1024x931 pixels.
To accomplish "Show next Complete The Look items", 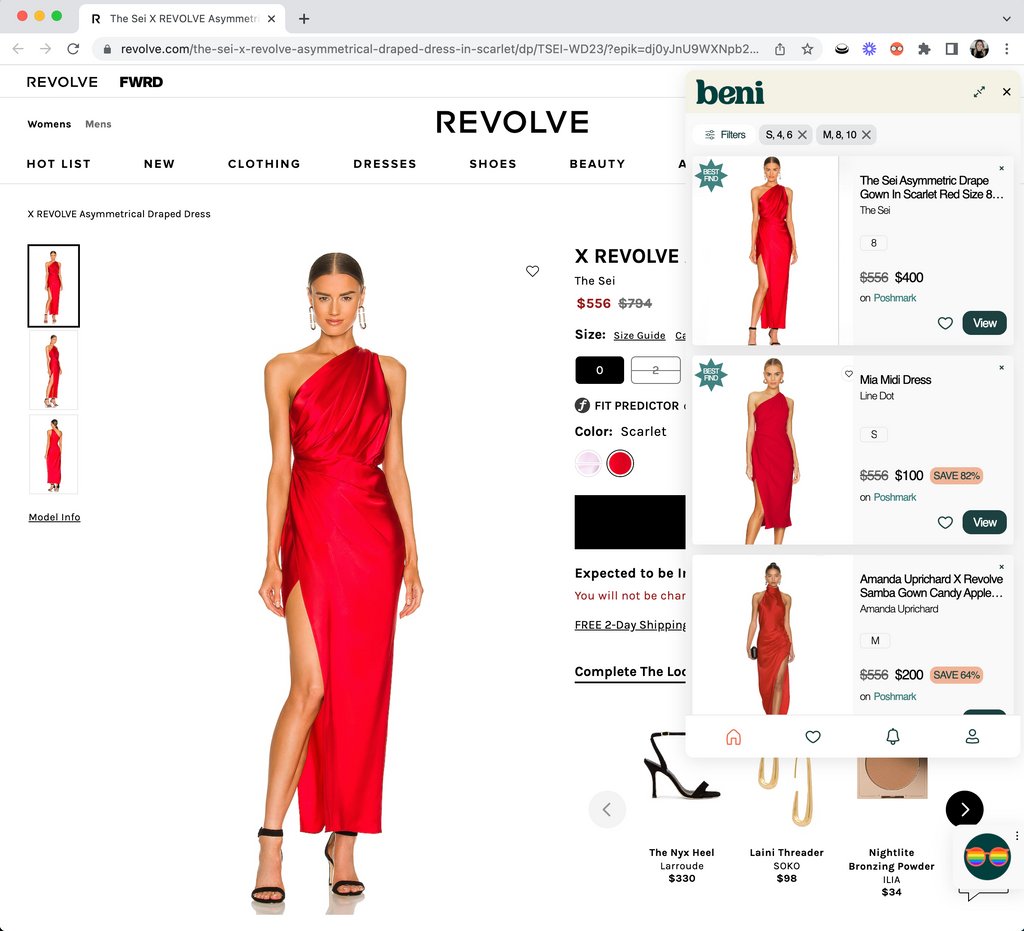I will (x=965, y=810).
